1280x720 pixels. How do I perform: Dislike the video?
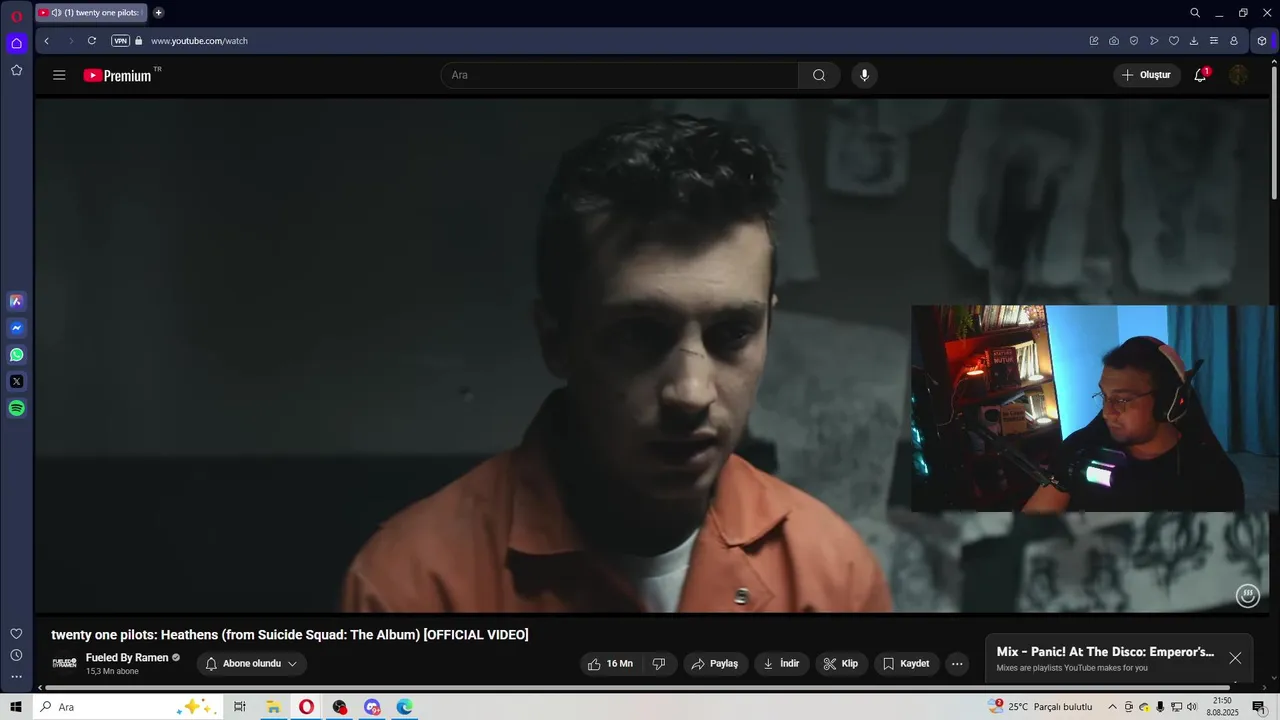tap(659, 664)
